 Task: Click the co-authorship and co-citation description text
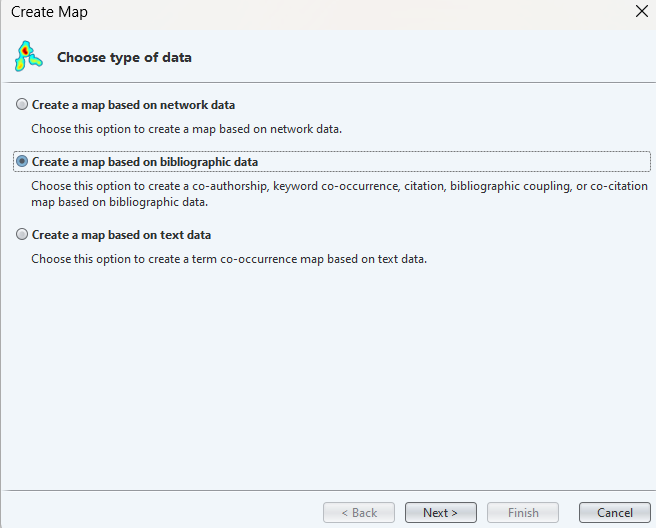tap(339, 194)
